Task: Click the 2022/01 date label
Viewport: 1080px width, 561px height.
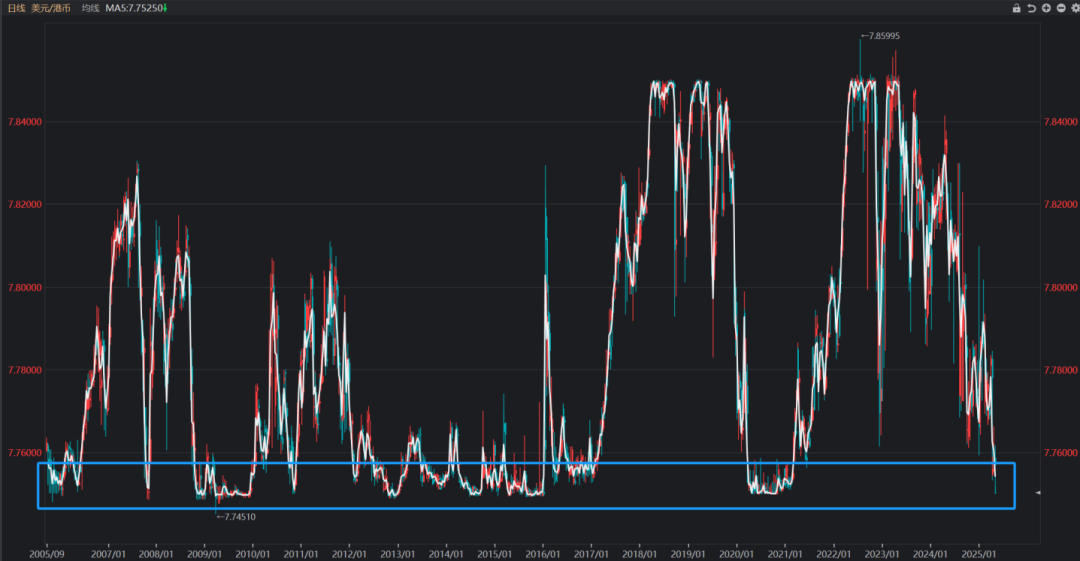Action: coord(833,554)
